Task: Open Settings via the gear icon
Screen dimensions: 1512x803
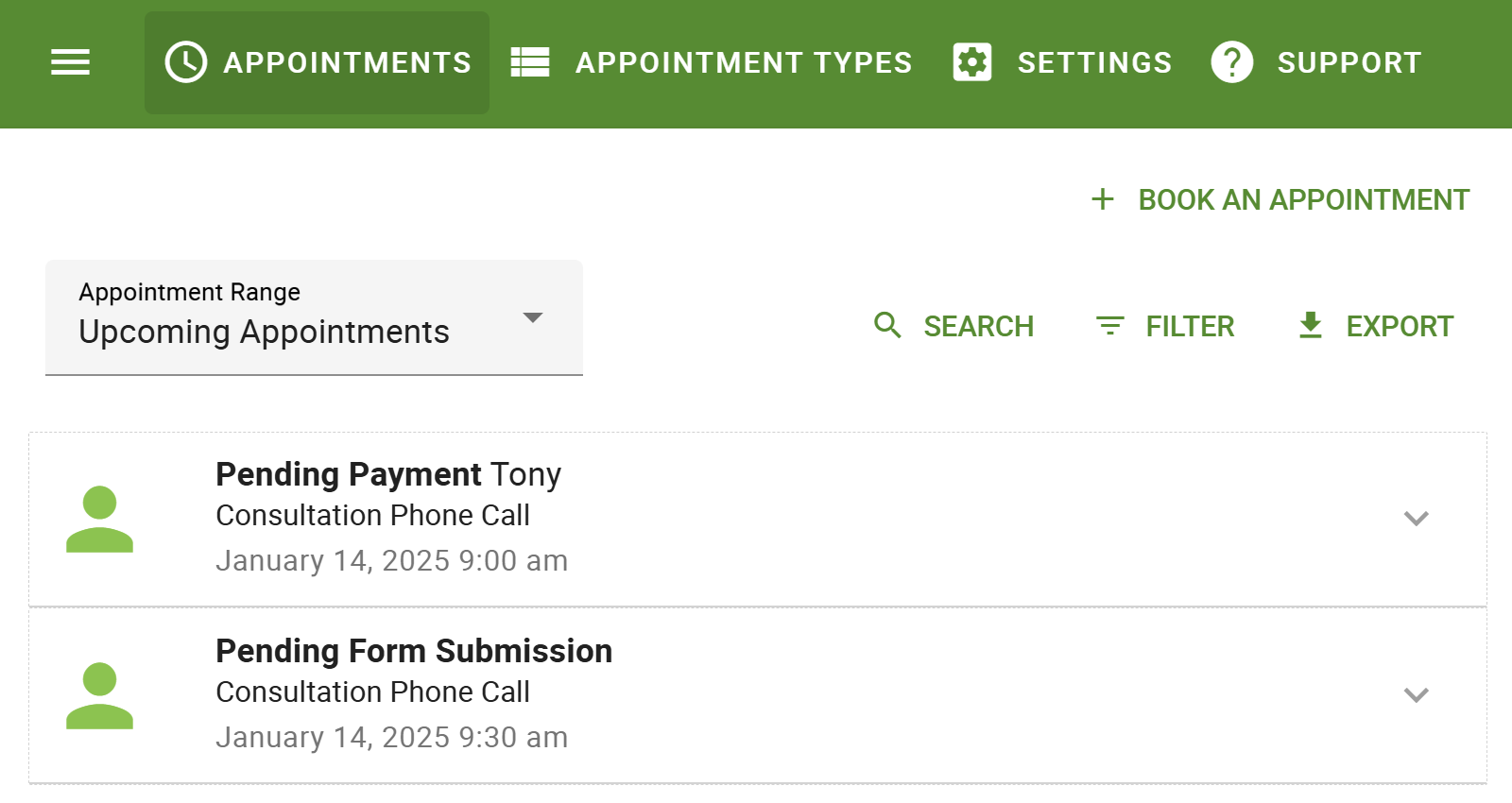Action: coord(971,61)
